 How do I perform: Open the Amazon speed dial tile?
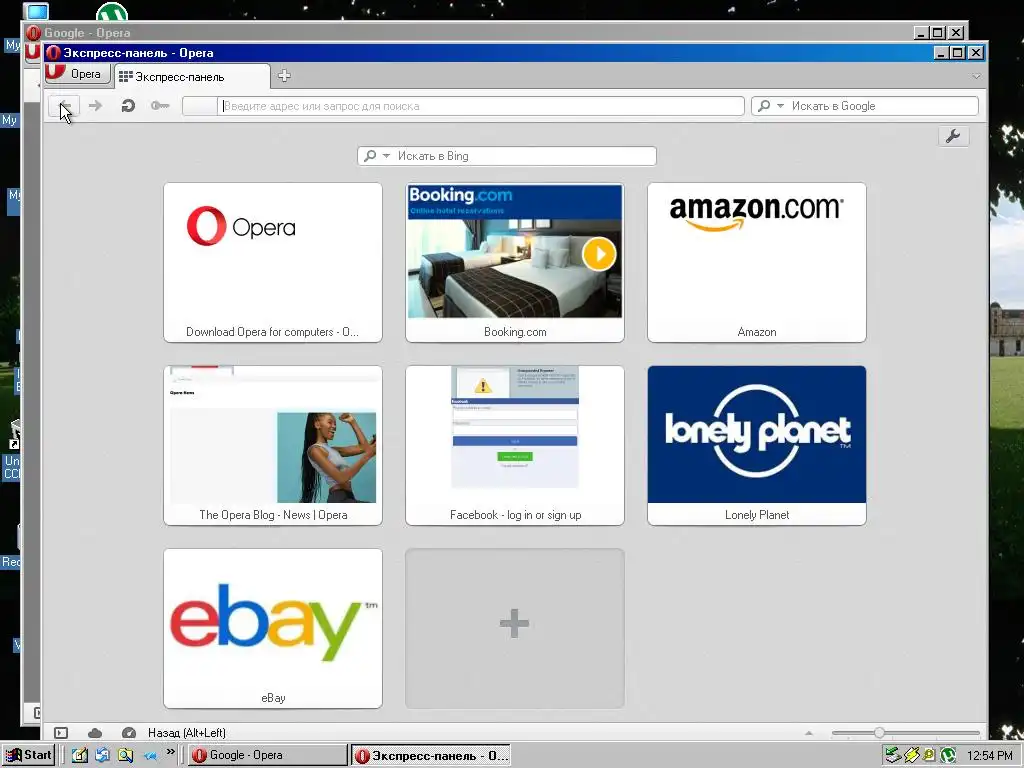pos(757,263)
